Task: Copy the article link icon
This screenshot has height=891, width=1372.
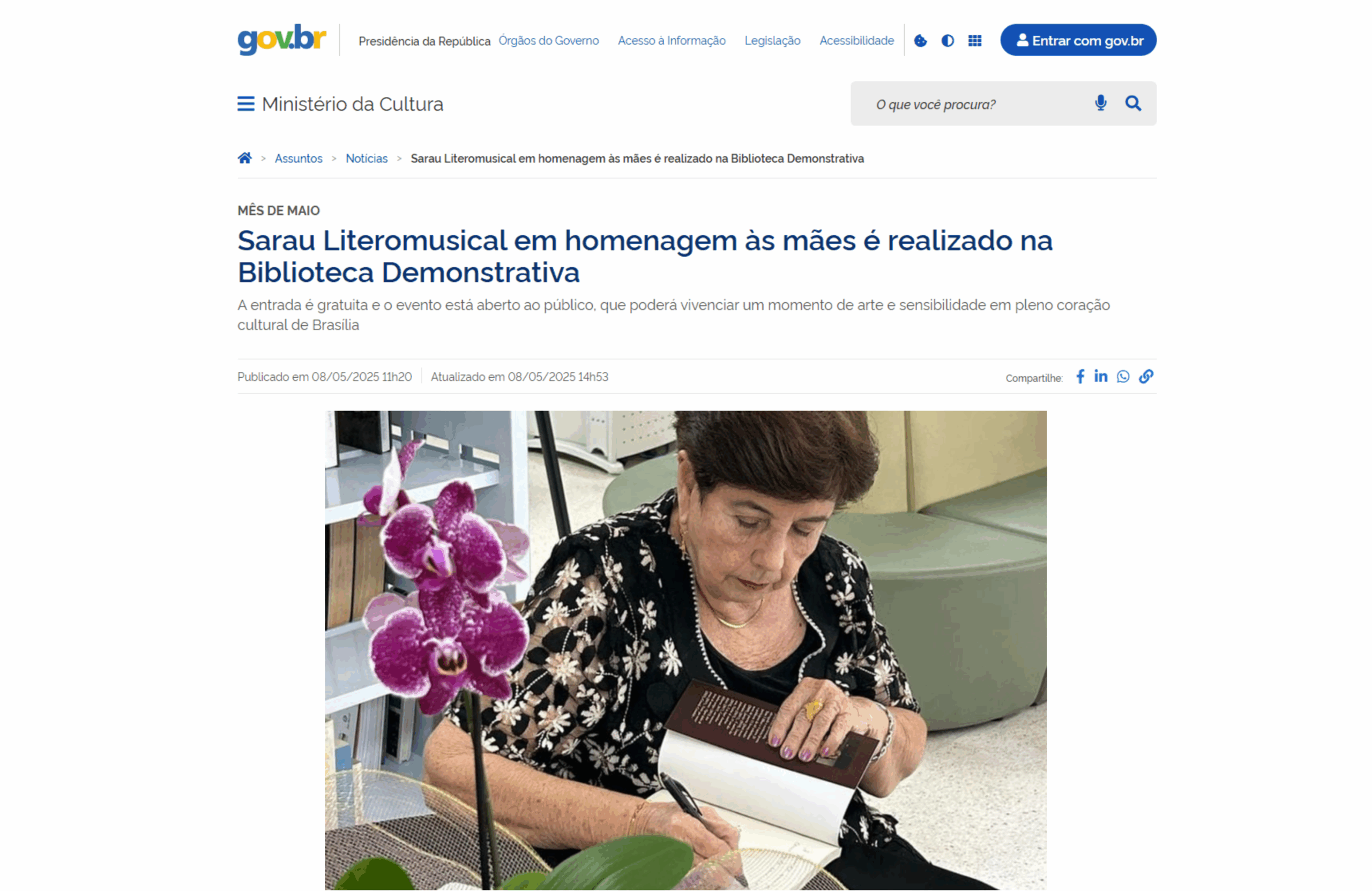Action: tap(1146, 376)
